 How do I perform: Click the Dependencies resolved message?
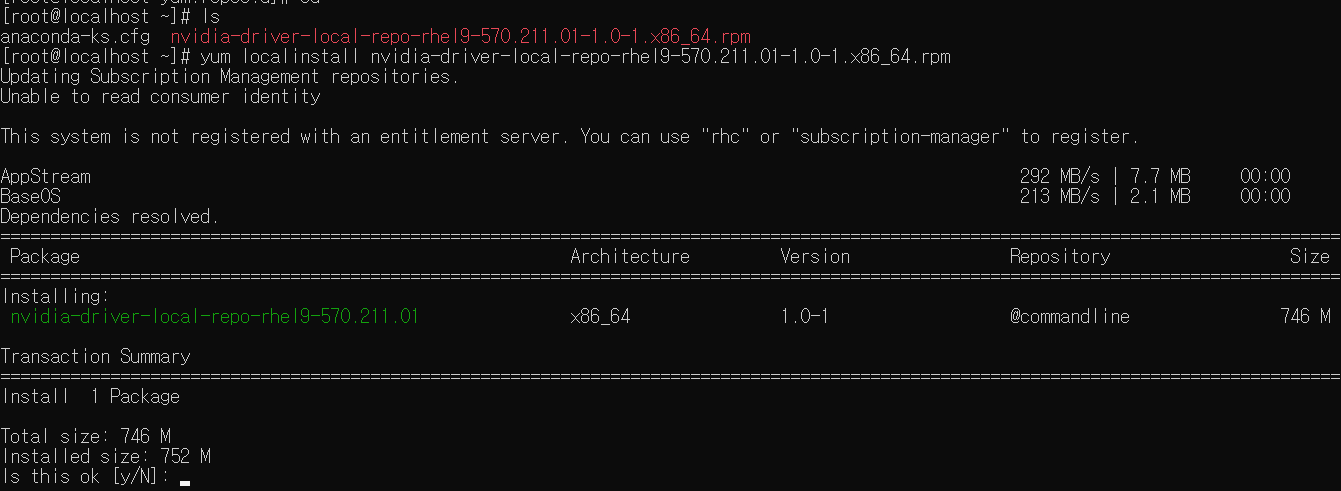(x=110, y=217)
